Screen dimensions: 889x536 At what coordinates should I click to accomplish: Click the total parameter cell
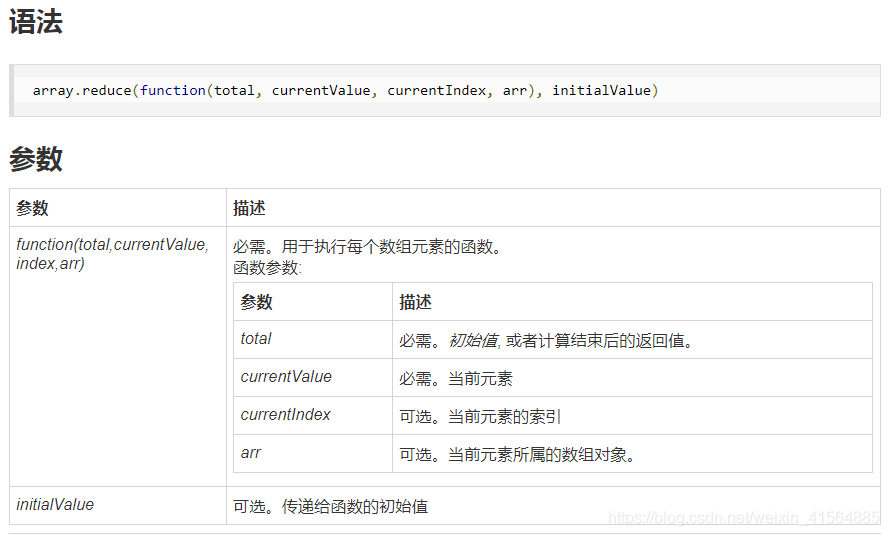pos(313,339)
